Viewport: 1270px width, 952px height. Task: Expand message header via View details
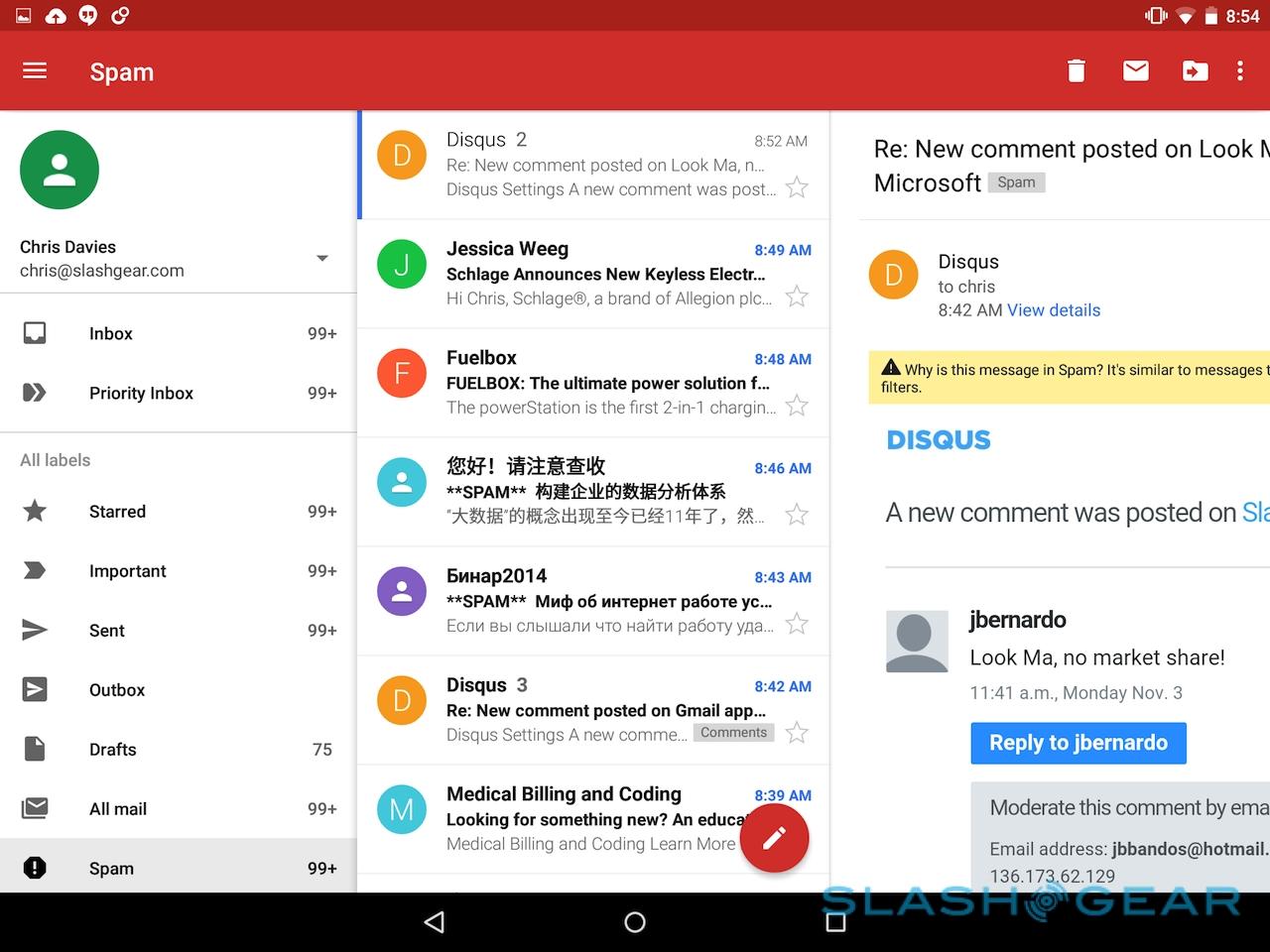1053,310
